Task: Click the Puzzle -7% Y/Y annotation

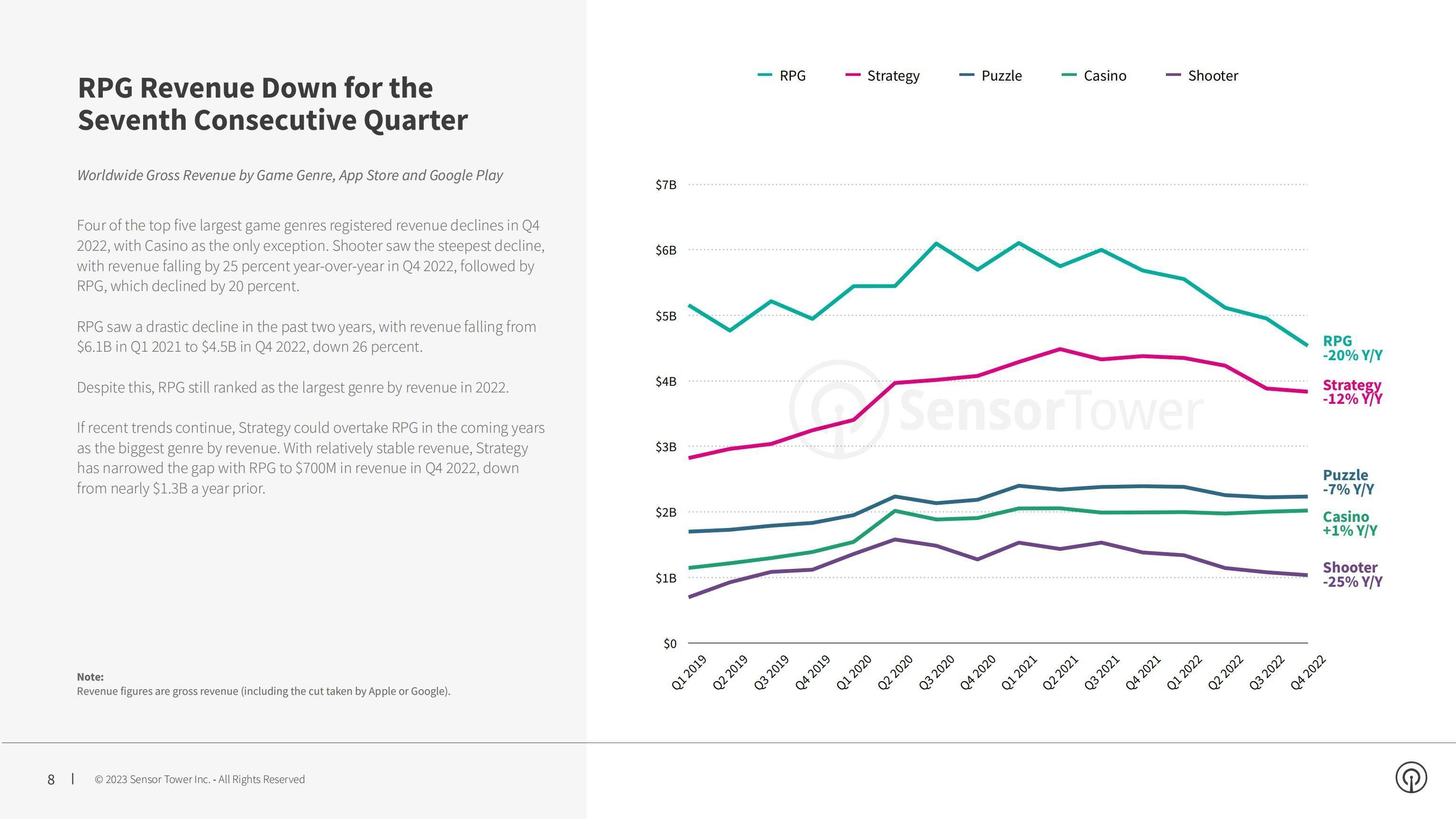Action: click(1348, 482)
